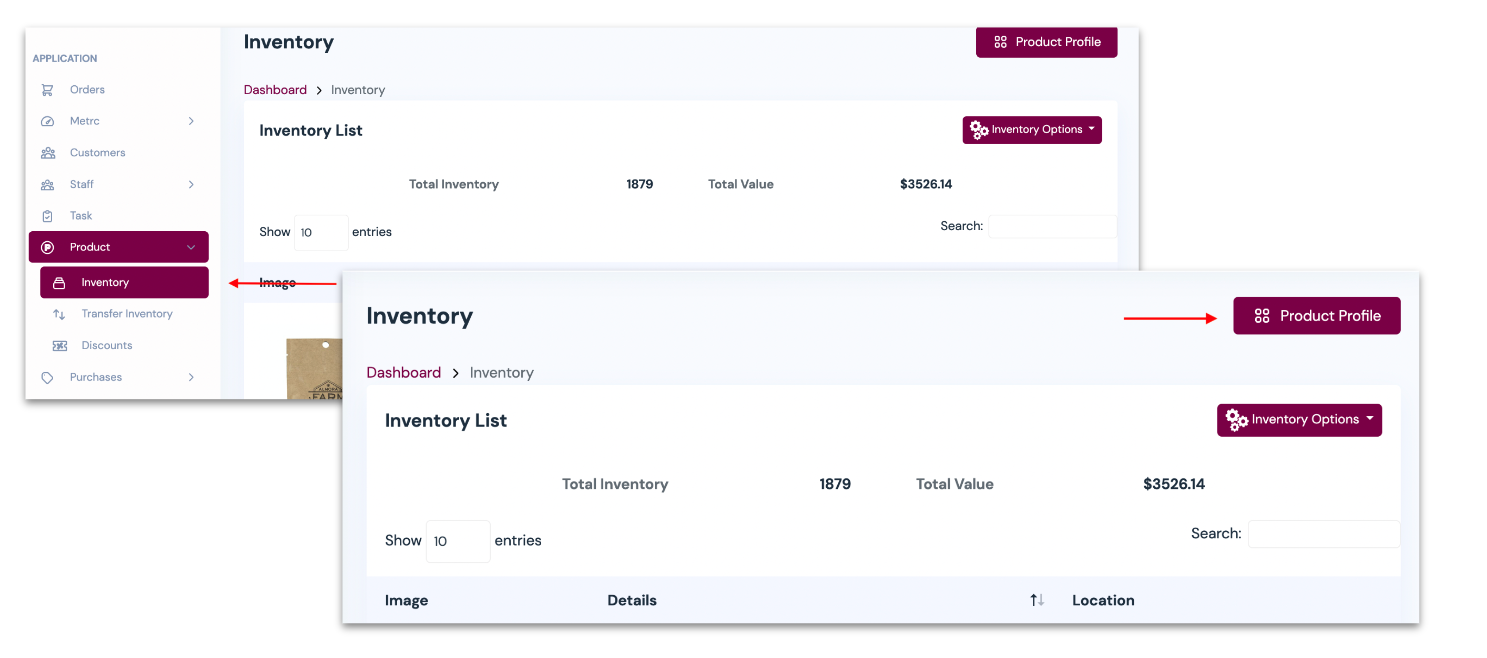Sort by the Details column arrows
1487x658 pixels.
pos(1037,600)
